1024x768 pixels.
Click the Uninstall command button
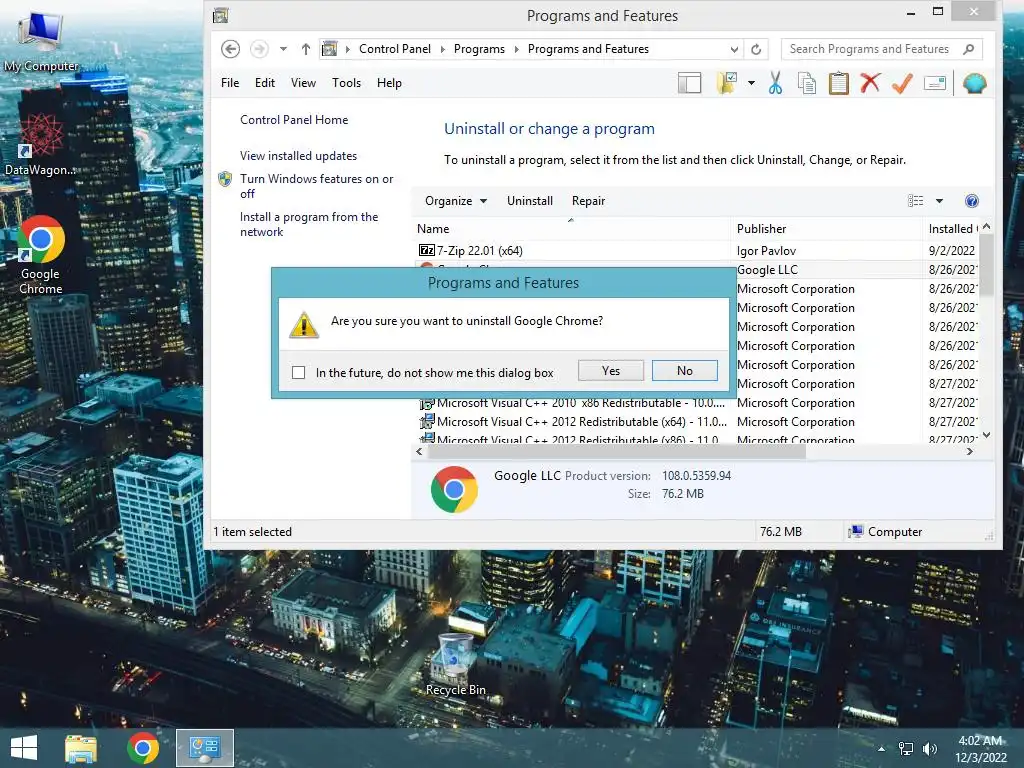coord(530,201)
